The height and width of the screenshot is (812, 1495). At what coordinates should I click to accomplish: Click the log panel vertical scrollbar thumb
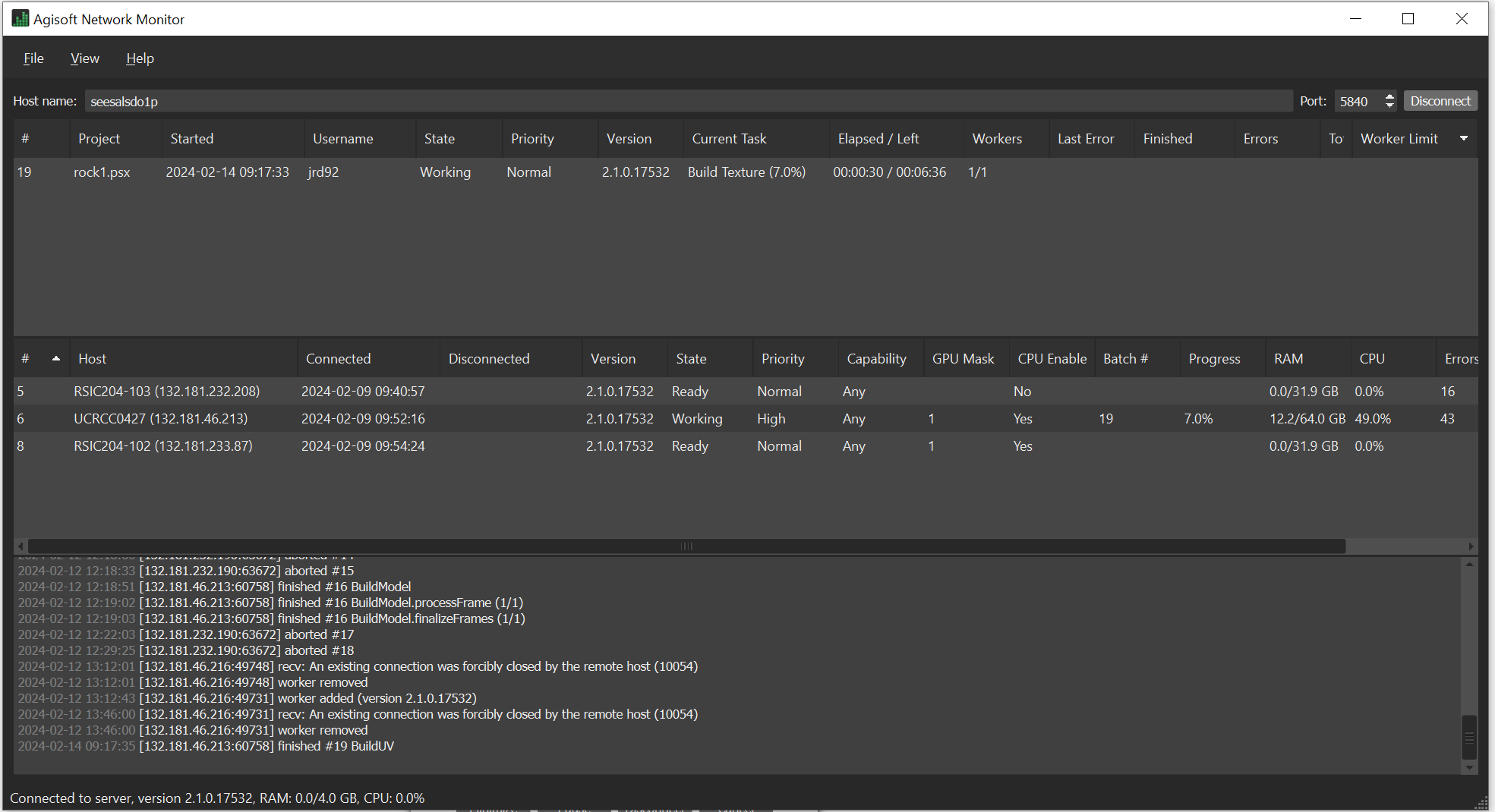tap(1469, 737)
